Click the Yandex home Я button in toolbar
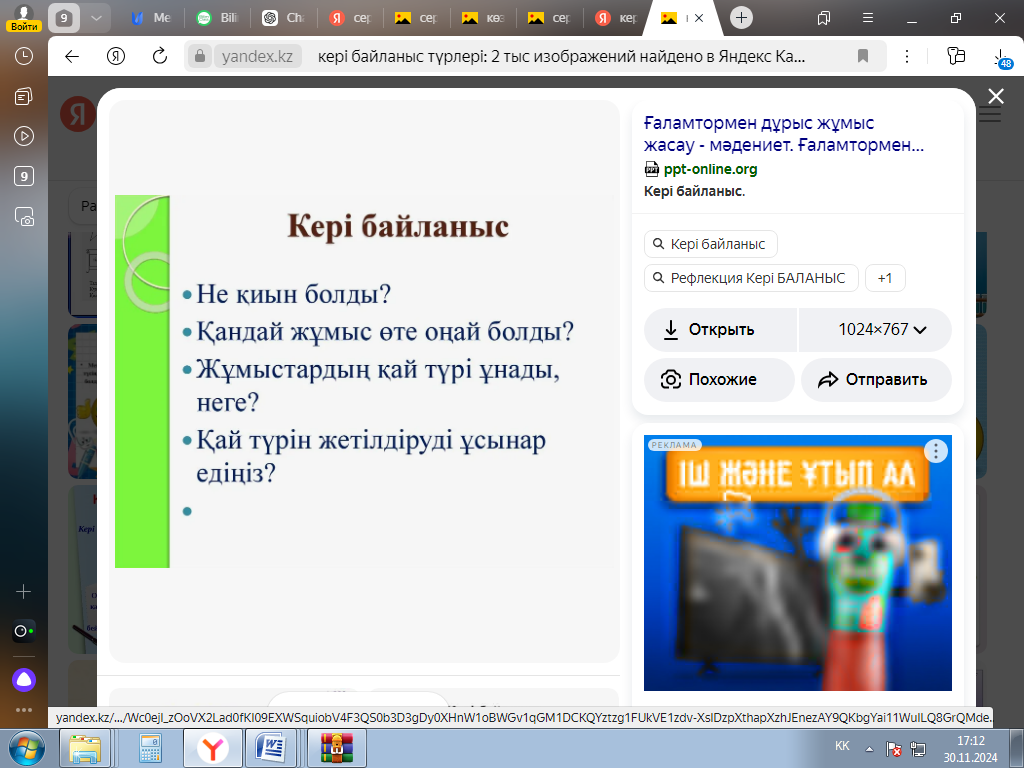Image resolution: width=1024 pixels, height=768 pixels. pos(116,56)
